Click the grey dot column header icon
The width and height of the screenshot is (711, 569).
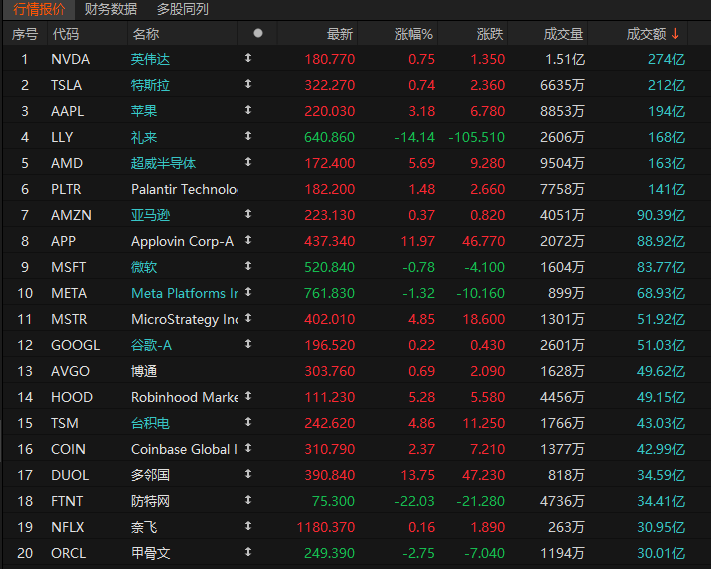(x=258, y=33)
